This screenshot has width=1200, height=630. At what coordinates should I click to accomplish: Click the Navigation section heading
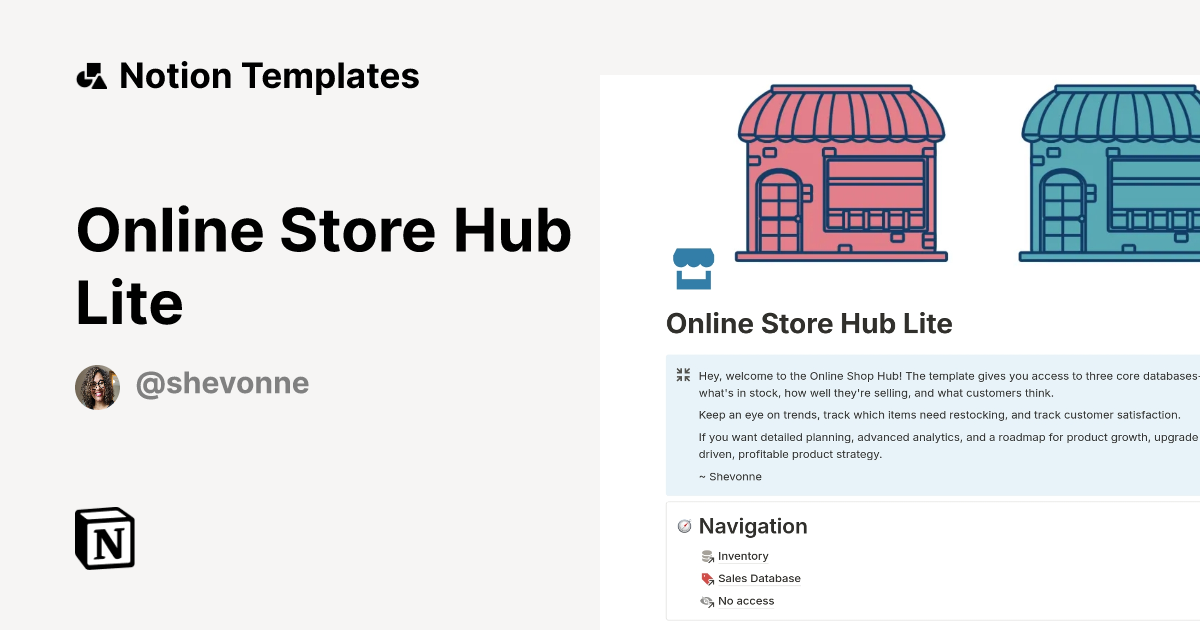click(753, 526)
